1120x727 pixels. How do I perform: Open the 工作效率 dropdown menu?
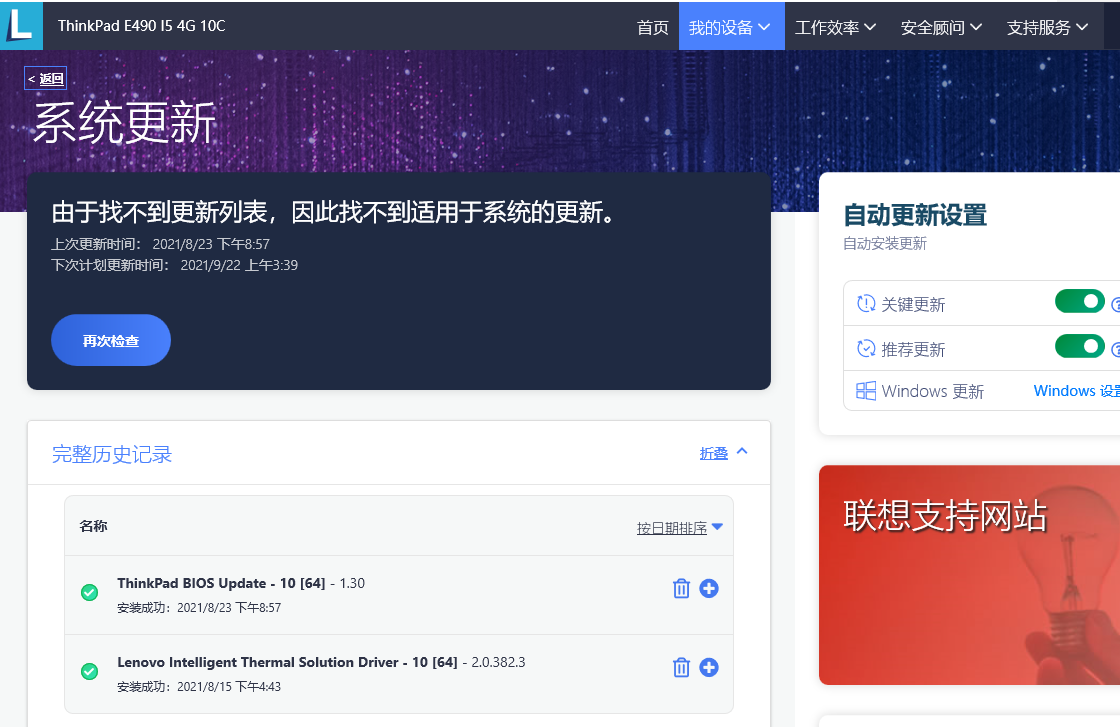coord(836,27)
